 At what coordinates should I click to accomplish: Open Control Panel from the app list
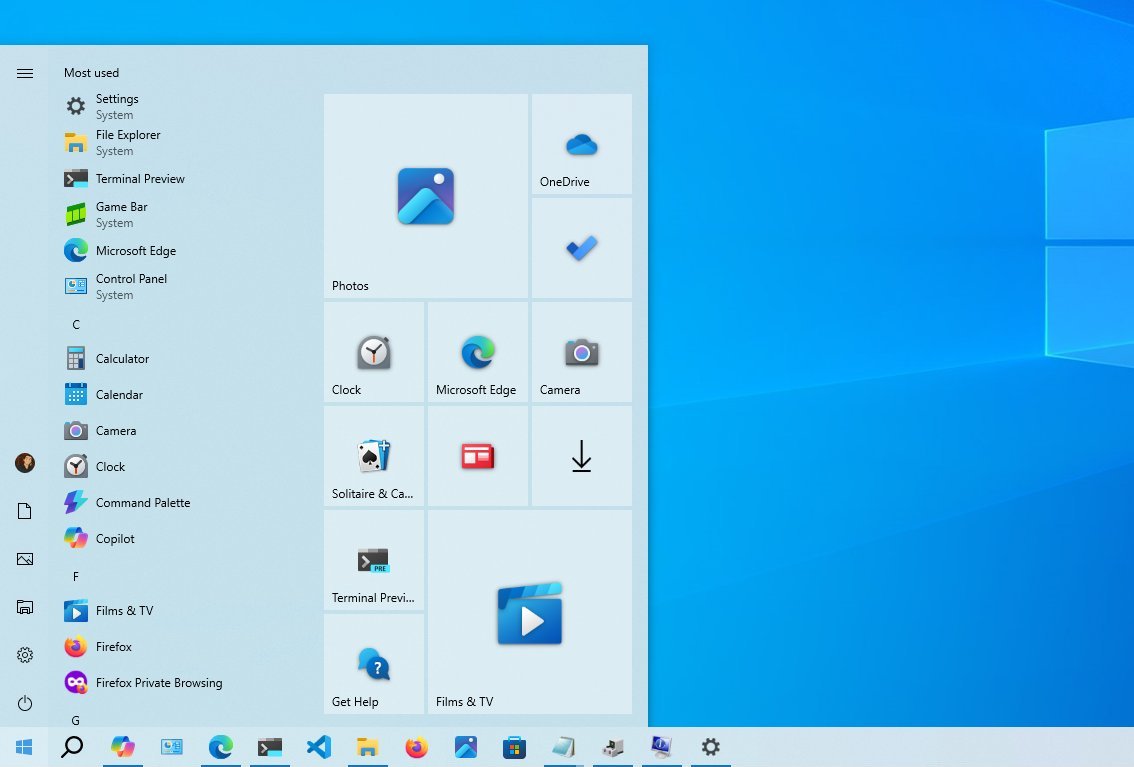click(184, 287)
